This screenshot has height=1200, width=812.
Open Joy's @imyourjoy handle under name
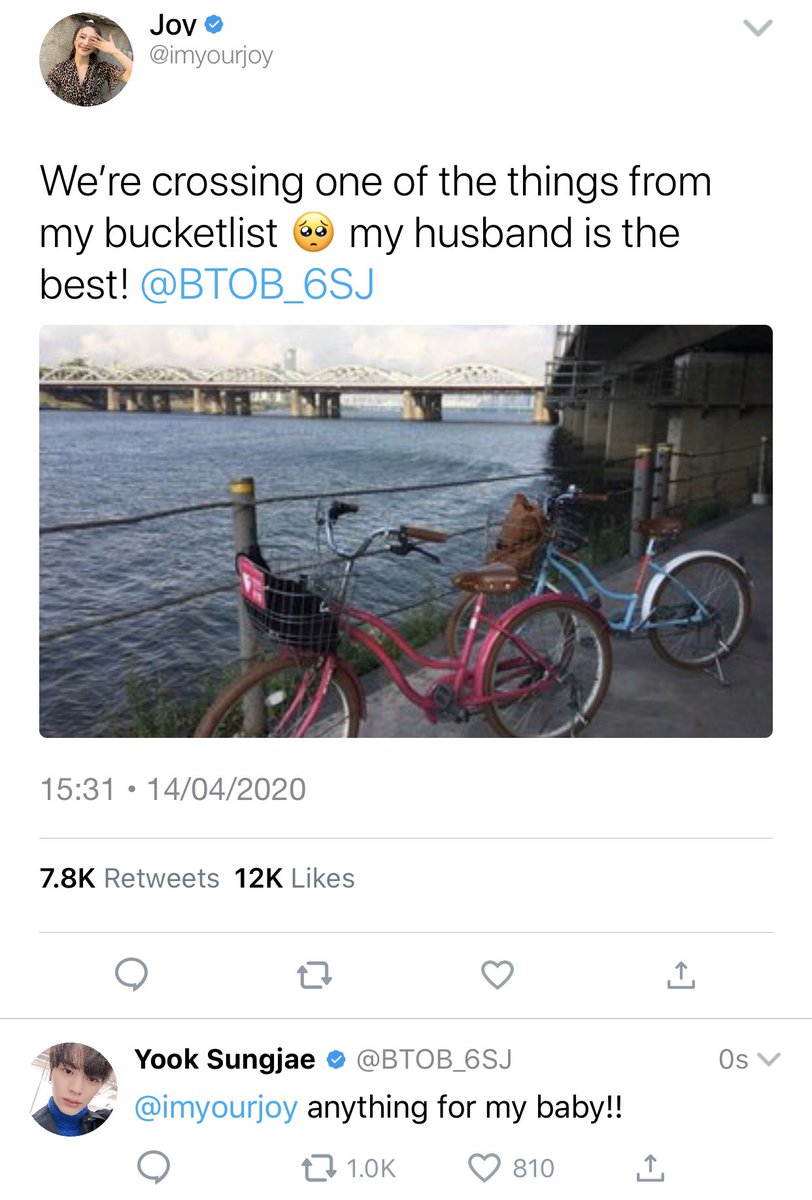pyautogui.click(x=211, y=57)
